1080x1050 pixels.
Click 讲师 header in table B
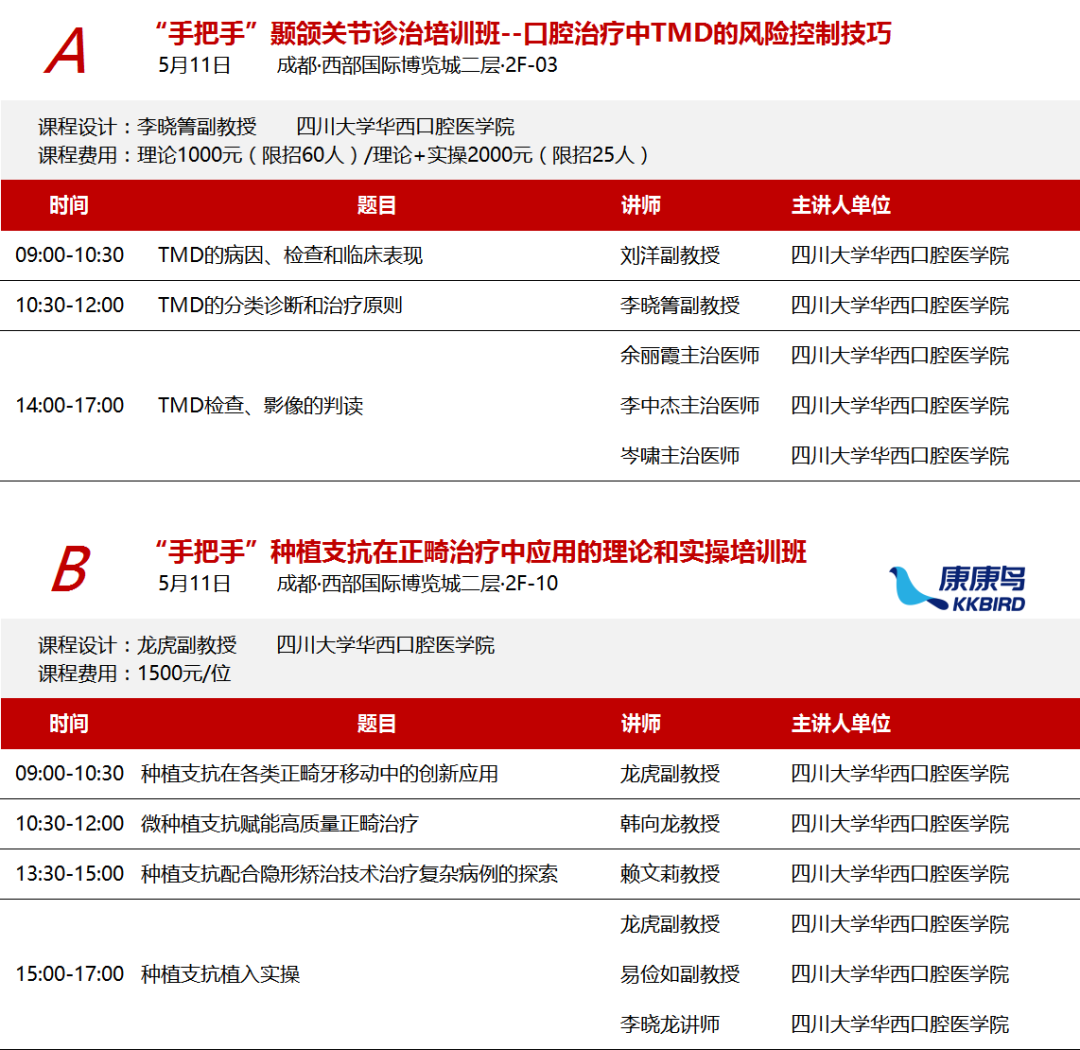click(x=641, y=723)
